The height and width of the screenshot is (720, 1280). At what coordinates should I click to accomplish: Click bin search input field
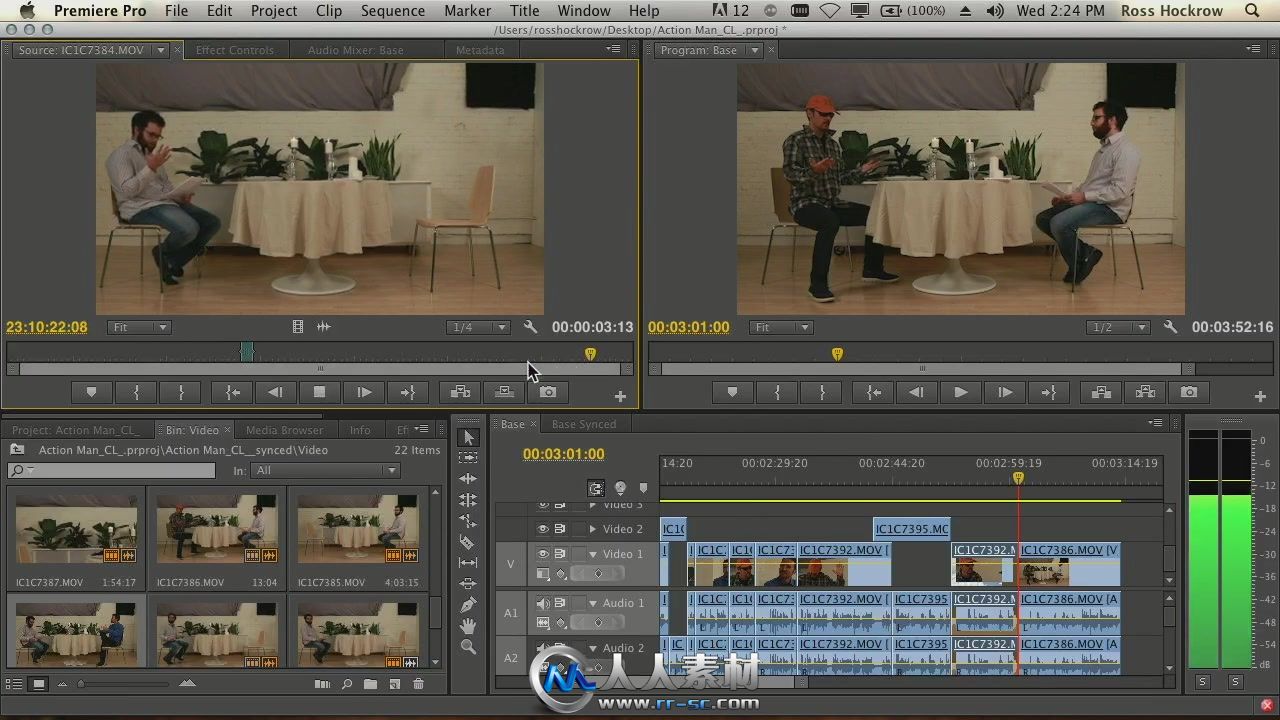[111, 470]
